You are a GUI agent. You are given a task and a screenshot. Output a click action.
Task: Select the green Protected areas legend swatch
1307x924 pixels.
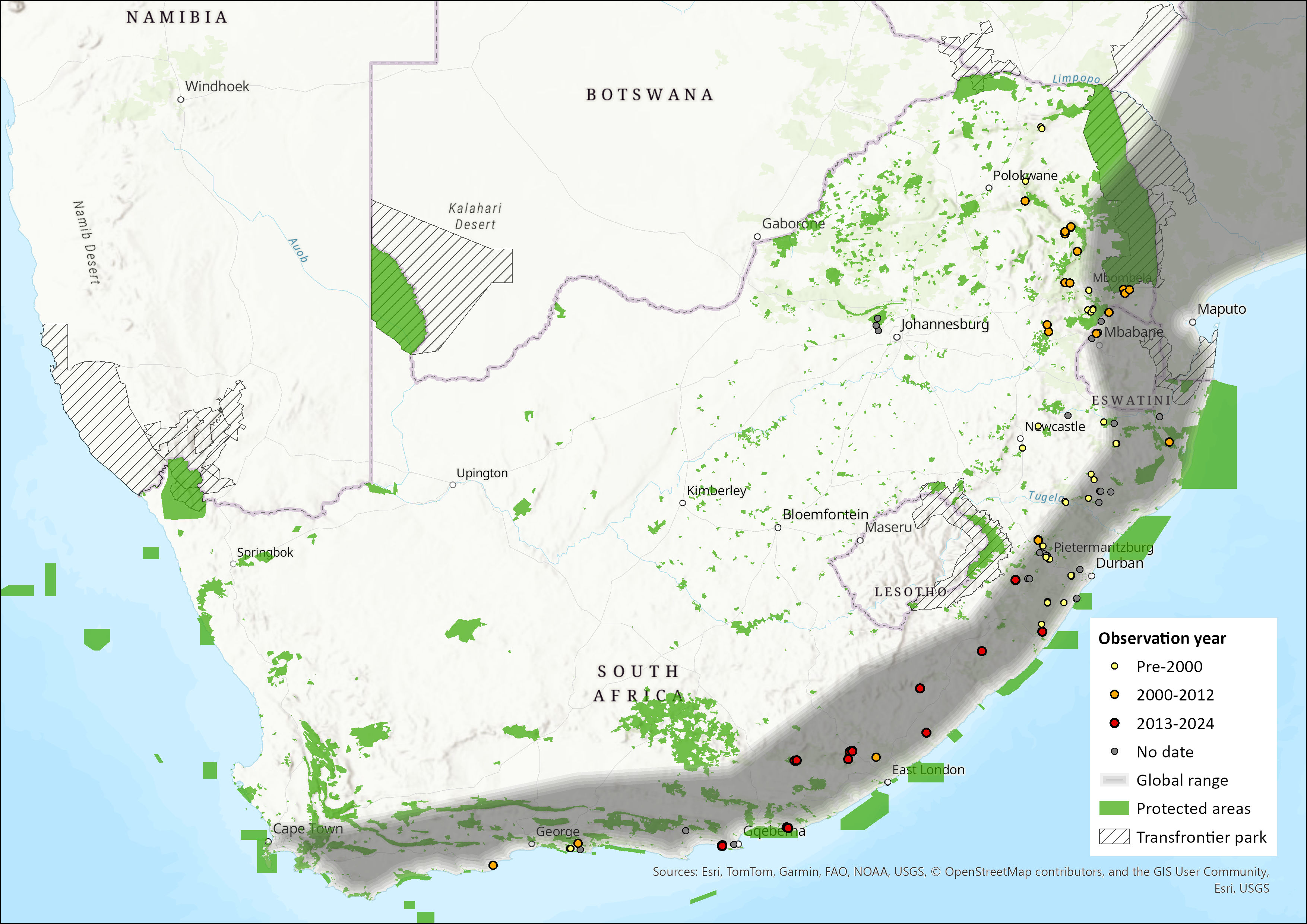coord(1114,808)
